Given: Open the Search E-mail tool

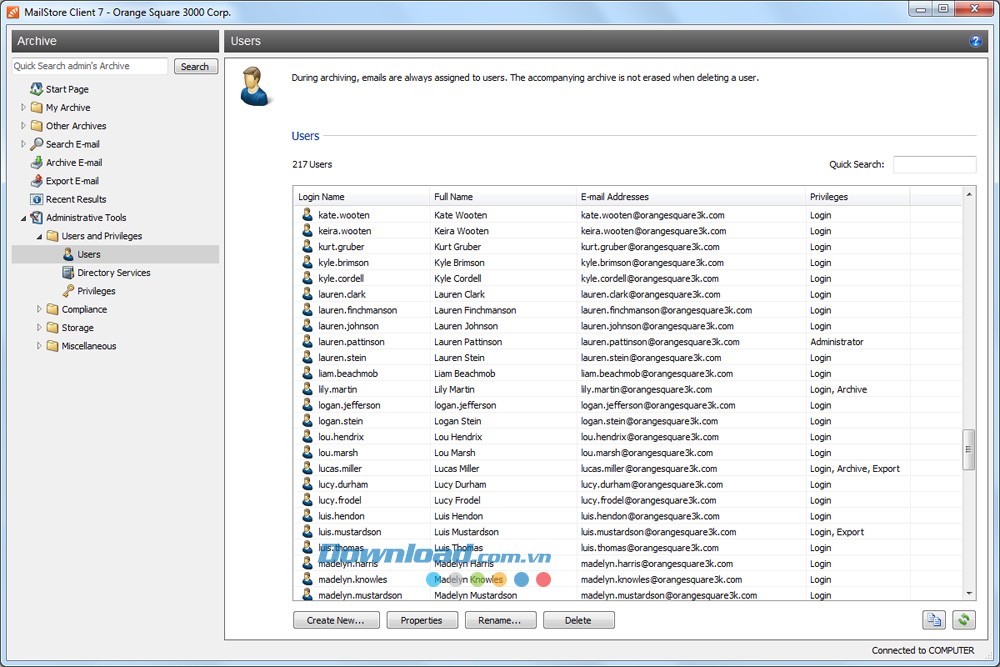Looking at the screenshot, I should point(75,144).
